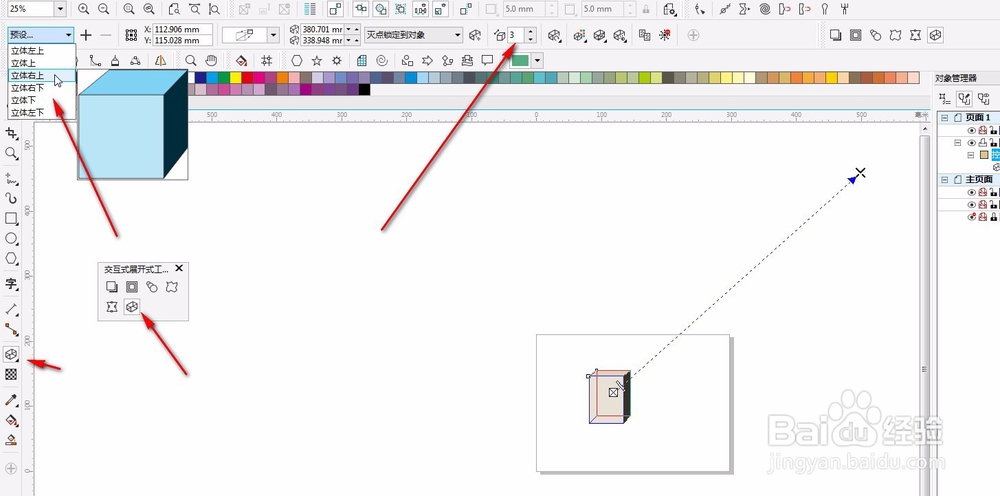The height and width of the screenshot is (496, 1000).
Task: Select the Ellipse tool
Action: tap(11, 238)
